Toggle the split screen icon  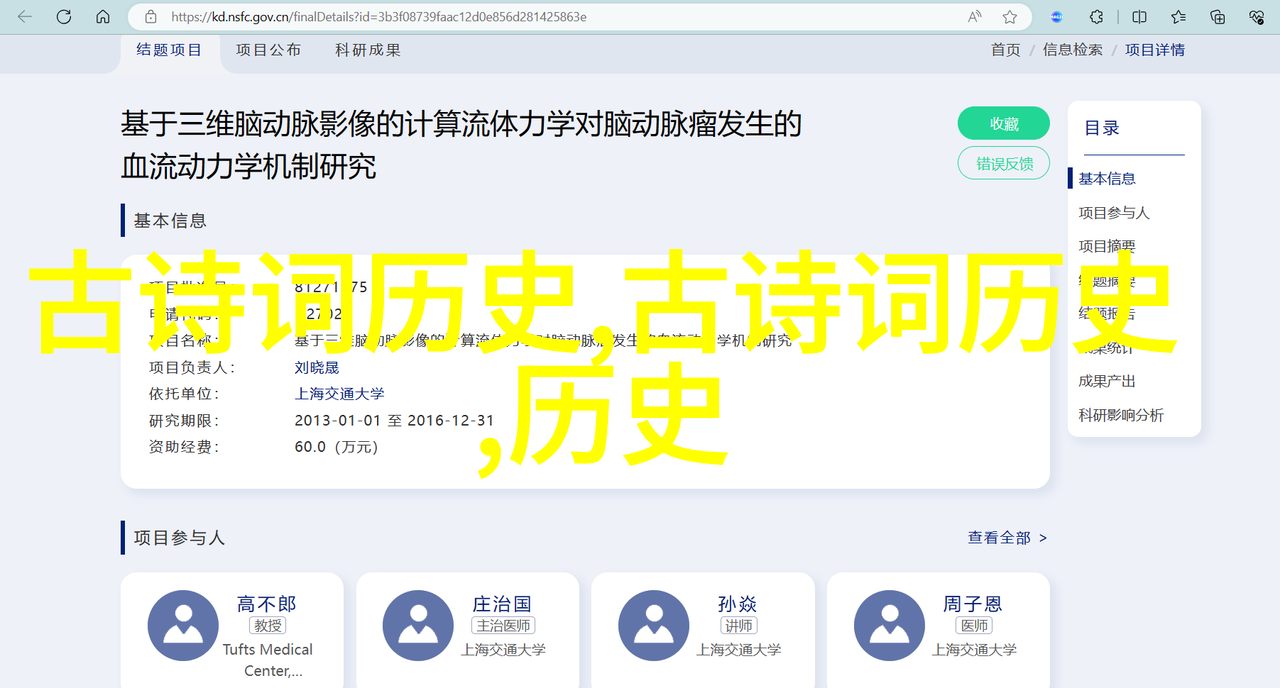pos(1139,17)
